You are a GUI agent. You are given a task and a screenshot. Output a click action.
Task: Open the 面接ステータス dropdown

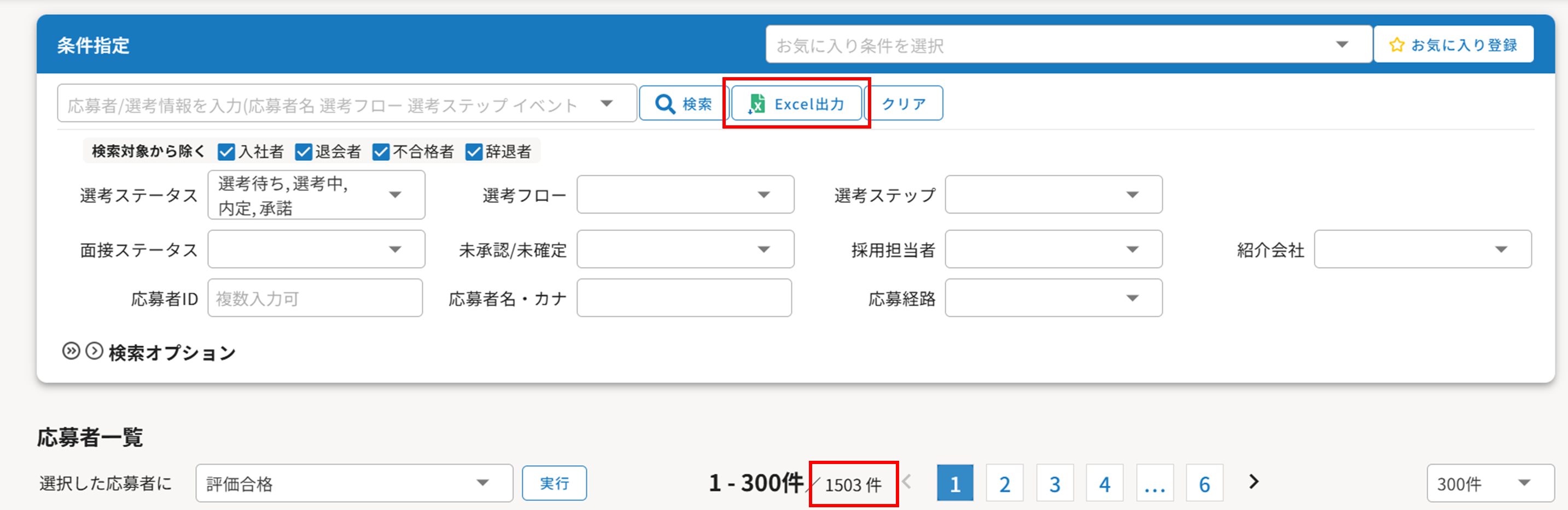tap(317, 249)
